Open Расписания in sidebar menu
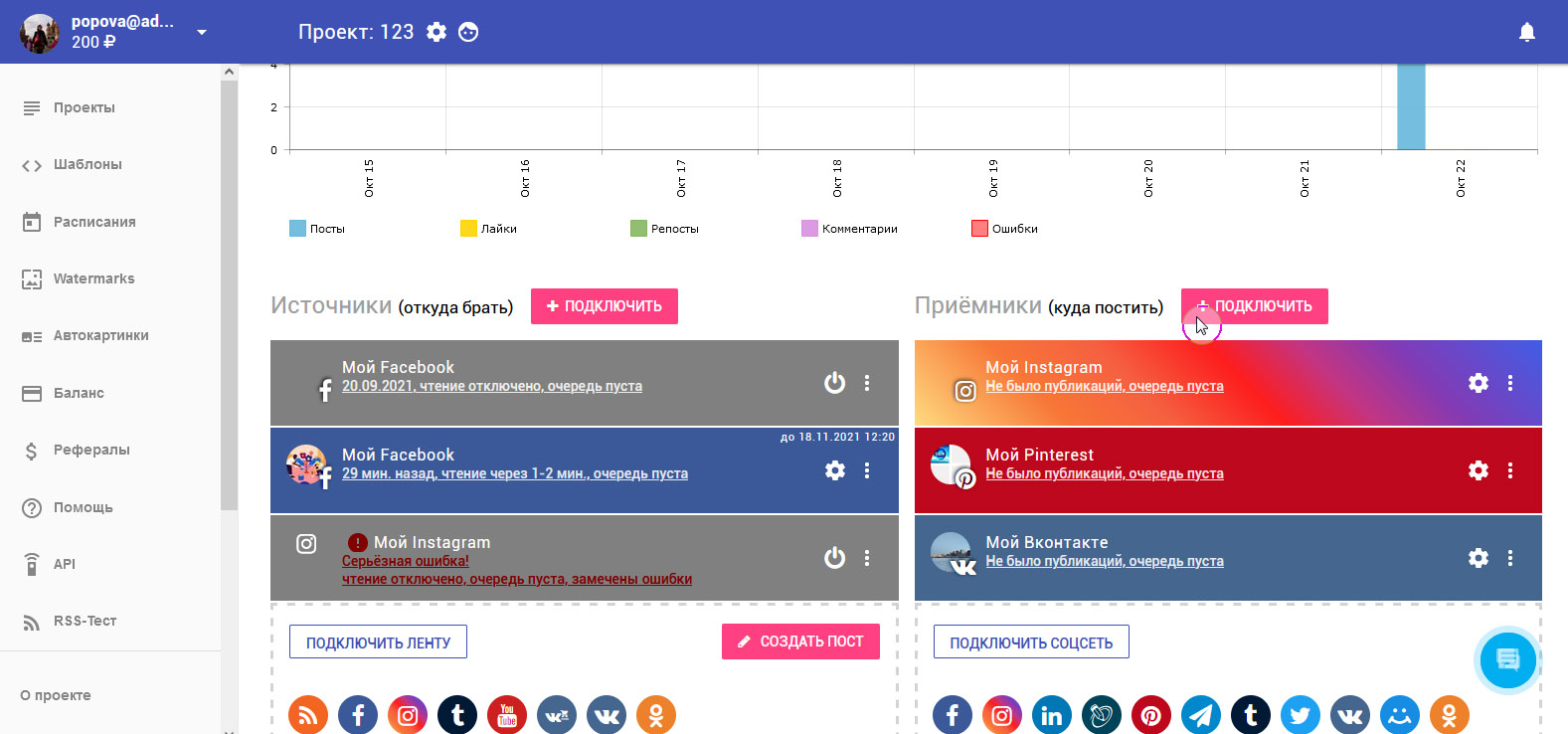Viewport: 1568px width, 734px height. coord(94,222)
